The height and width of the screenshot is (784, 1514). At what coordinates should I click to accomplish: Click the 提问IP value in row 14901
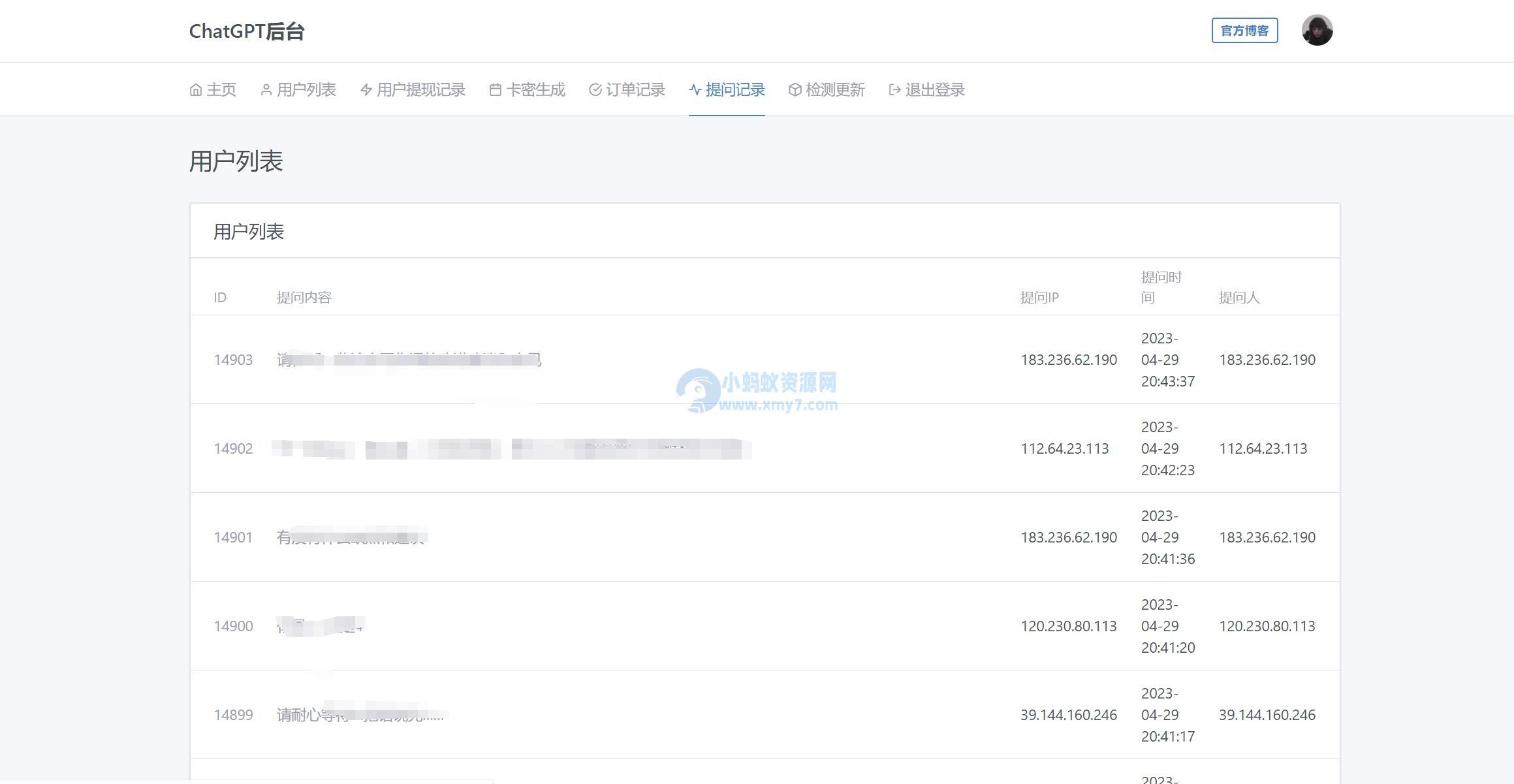coord(1069,537)
